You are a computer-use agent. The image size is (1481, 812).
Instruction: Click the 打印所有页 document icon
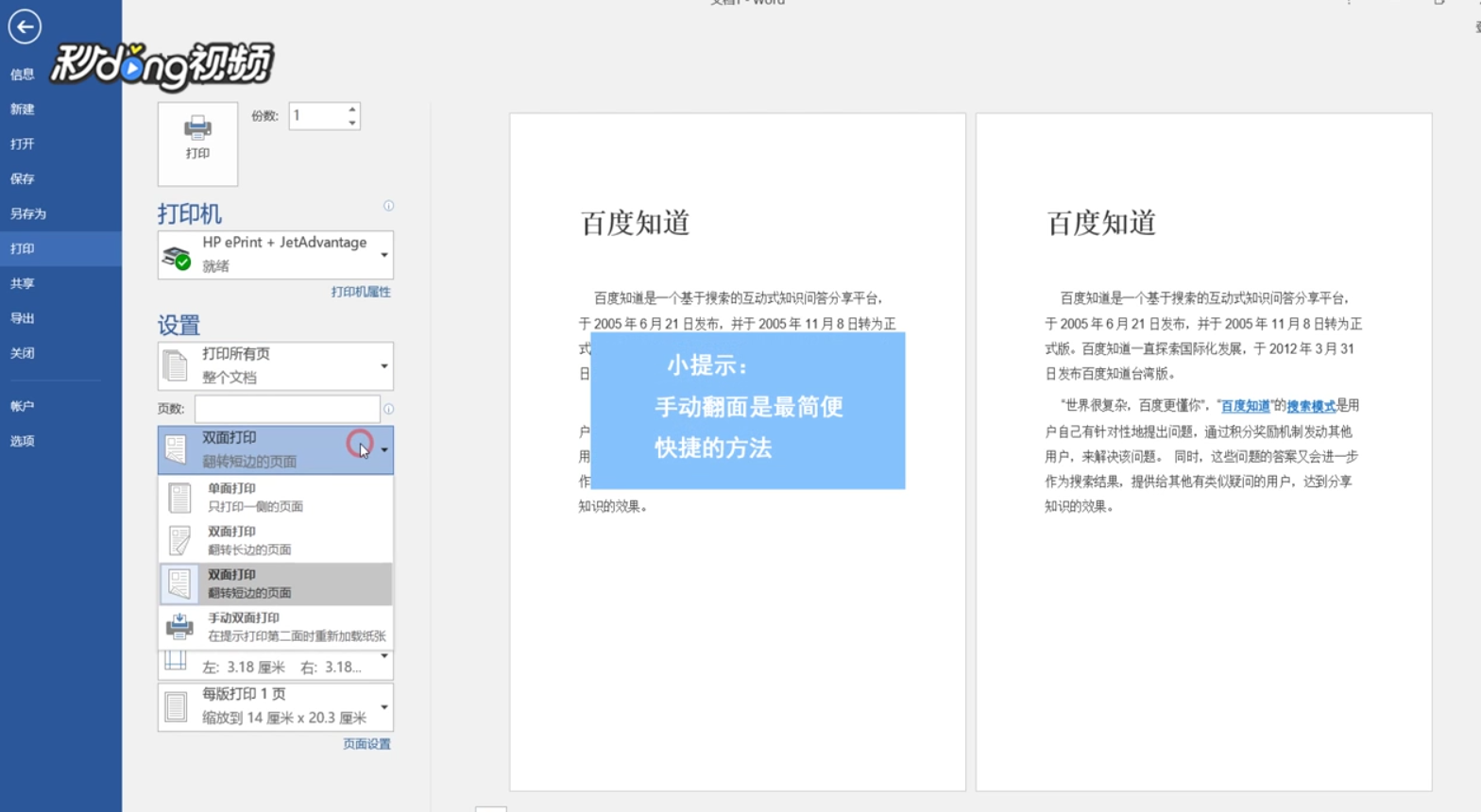[x=176, y=366]
